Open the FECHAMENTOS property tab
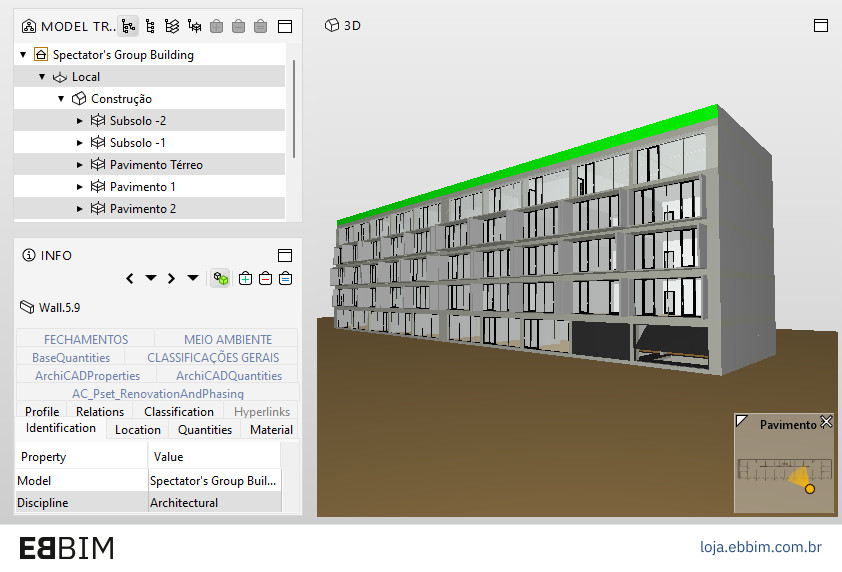The height and width of the screenshot is (572, 842). click(86, 339)
